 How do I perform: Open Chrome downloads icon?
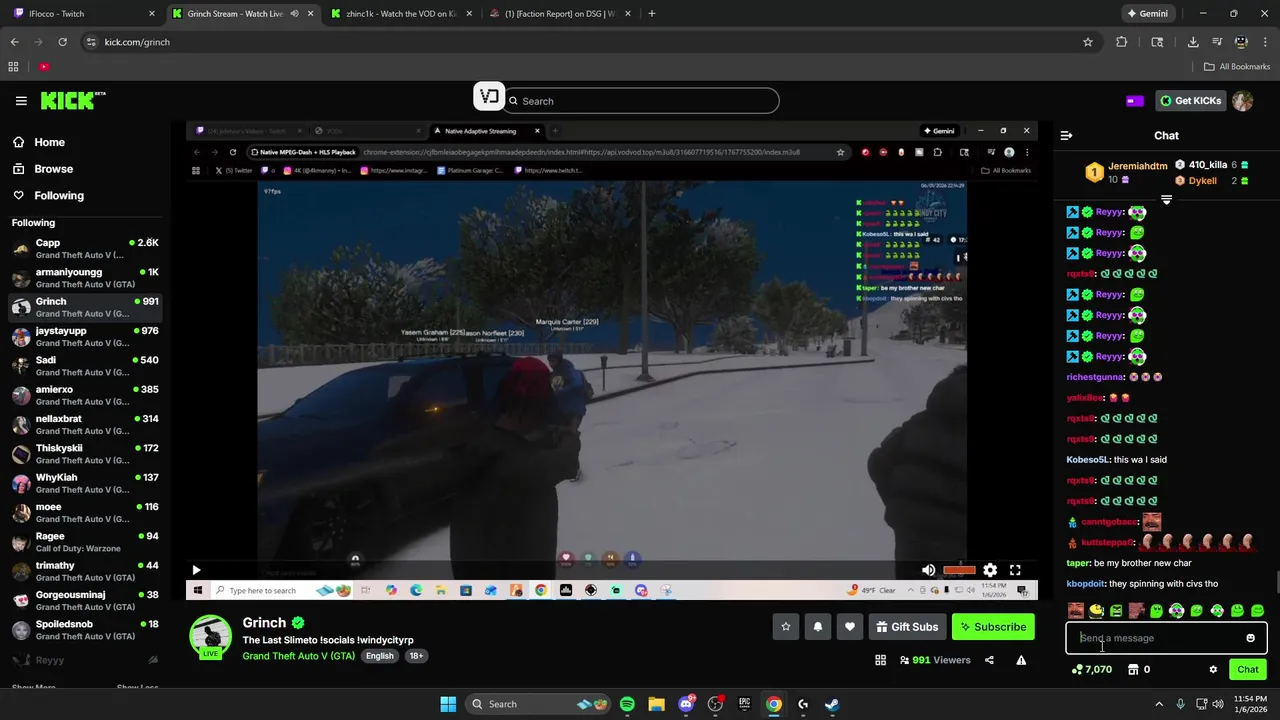tap(1193, 42)
